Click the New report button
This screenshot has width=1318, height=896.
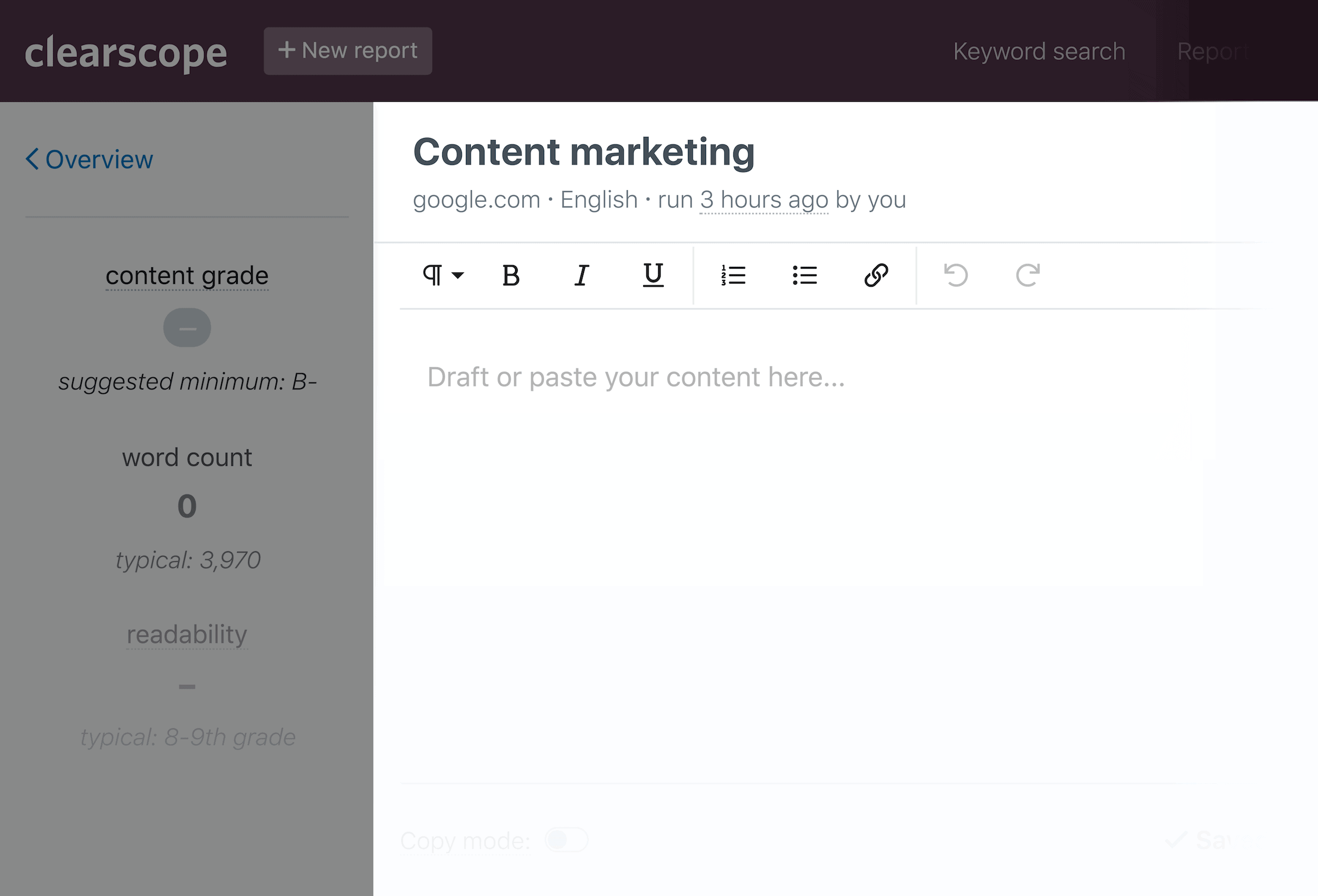pyautogui.click(x=347, y=50)
